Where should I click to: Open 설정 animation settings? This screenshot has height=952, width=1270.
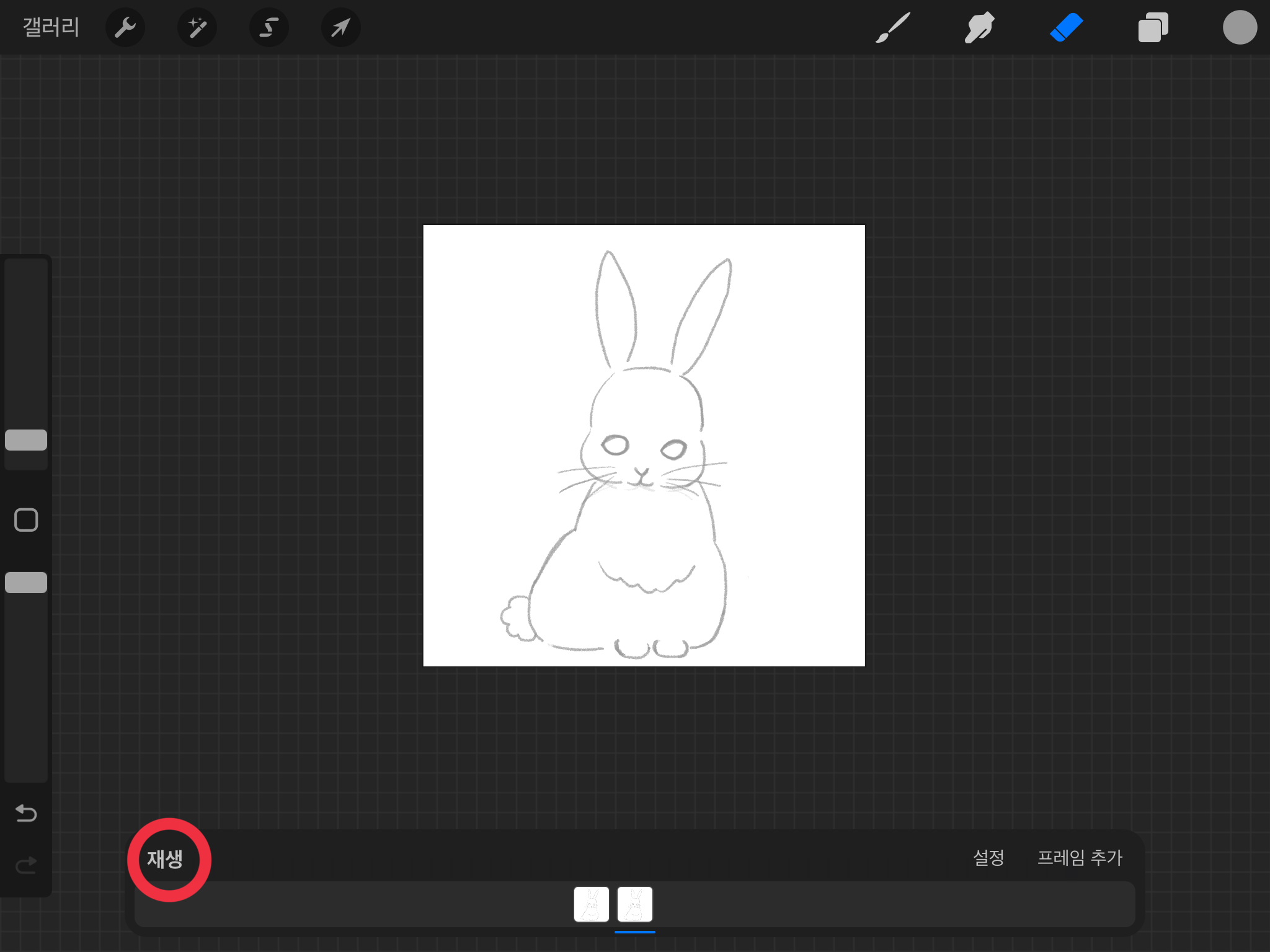click(988, 858)
